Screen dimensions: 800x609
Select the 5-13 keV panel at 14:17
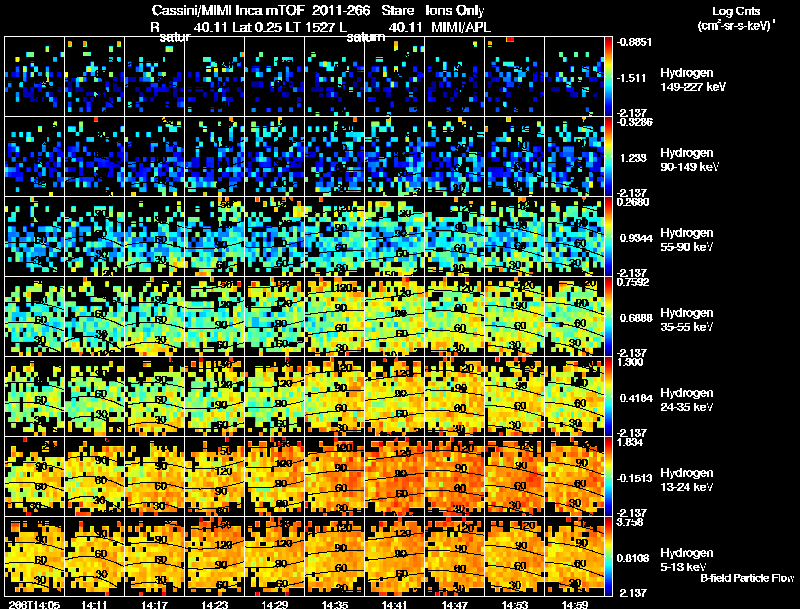click(x=155, y=557)
